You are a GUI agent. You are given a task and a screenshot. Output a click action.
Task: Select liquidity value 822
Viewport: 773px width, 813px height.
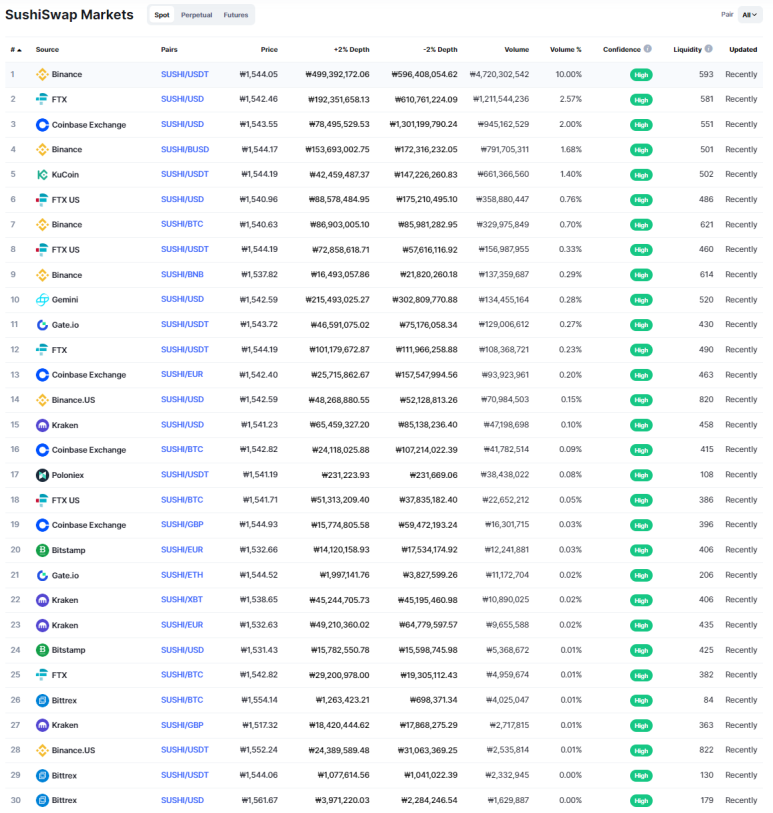click(x=706, y=750)
